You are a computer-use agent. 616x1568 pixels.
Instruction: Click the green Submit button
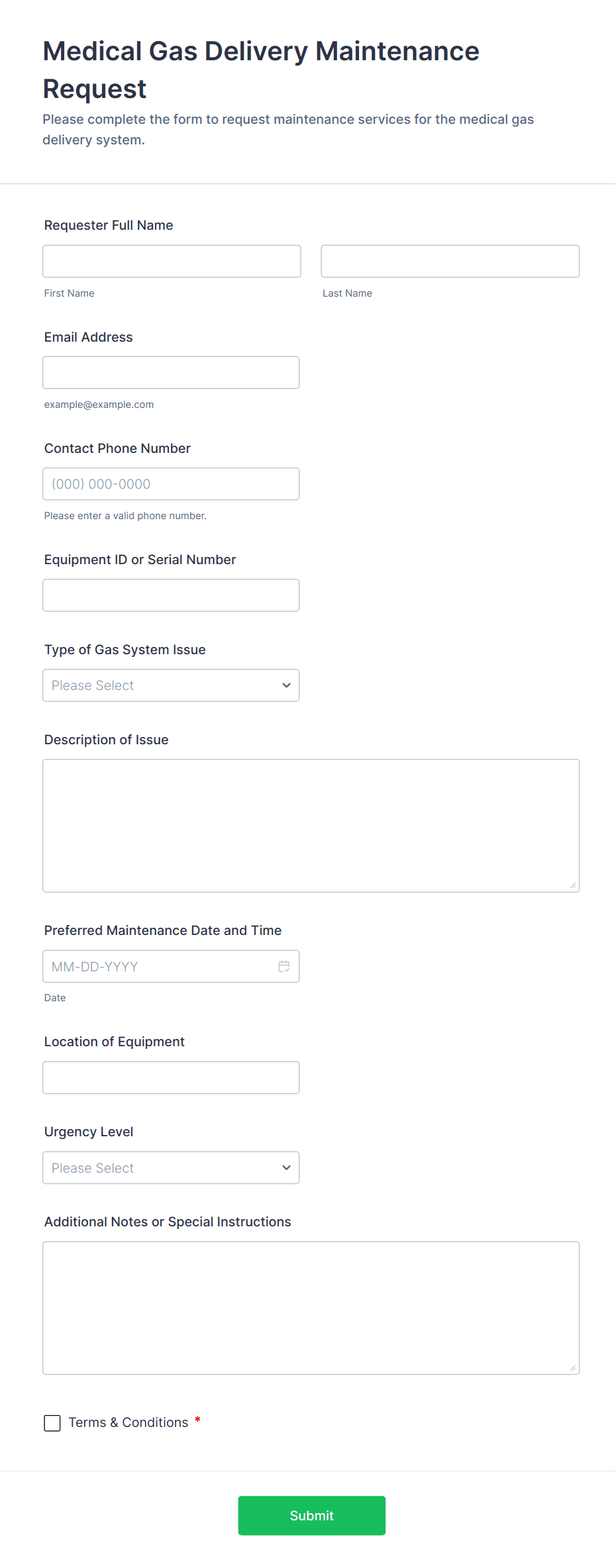click(x=311, y=1516)
